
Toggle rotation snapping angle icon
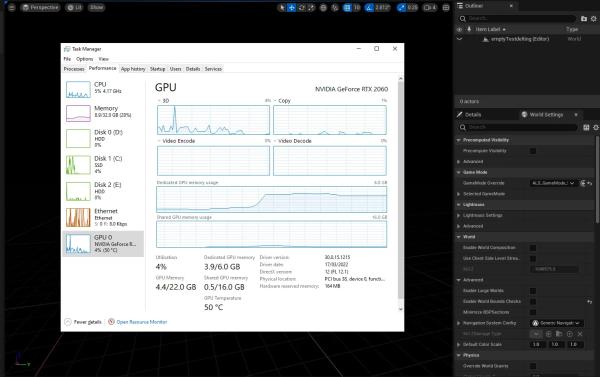(369, 8)
